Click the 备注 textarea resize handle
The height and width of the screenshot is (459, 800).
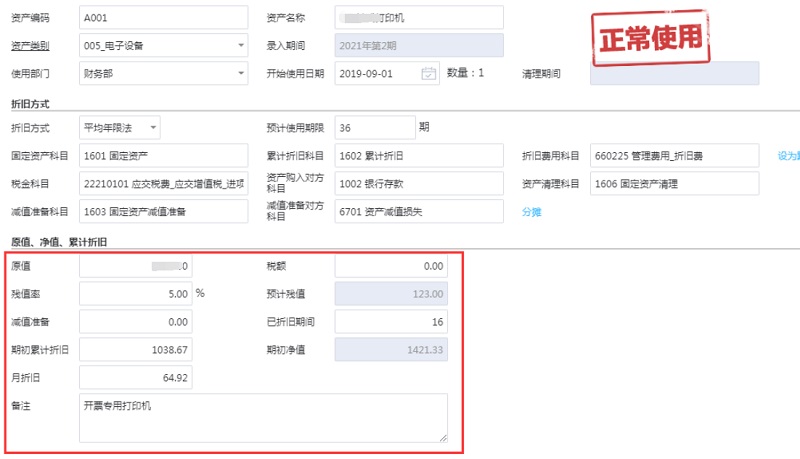(441, 436)
